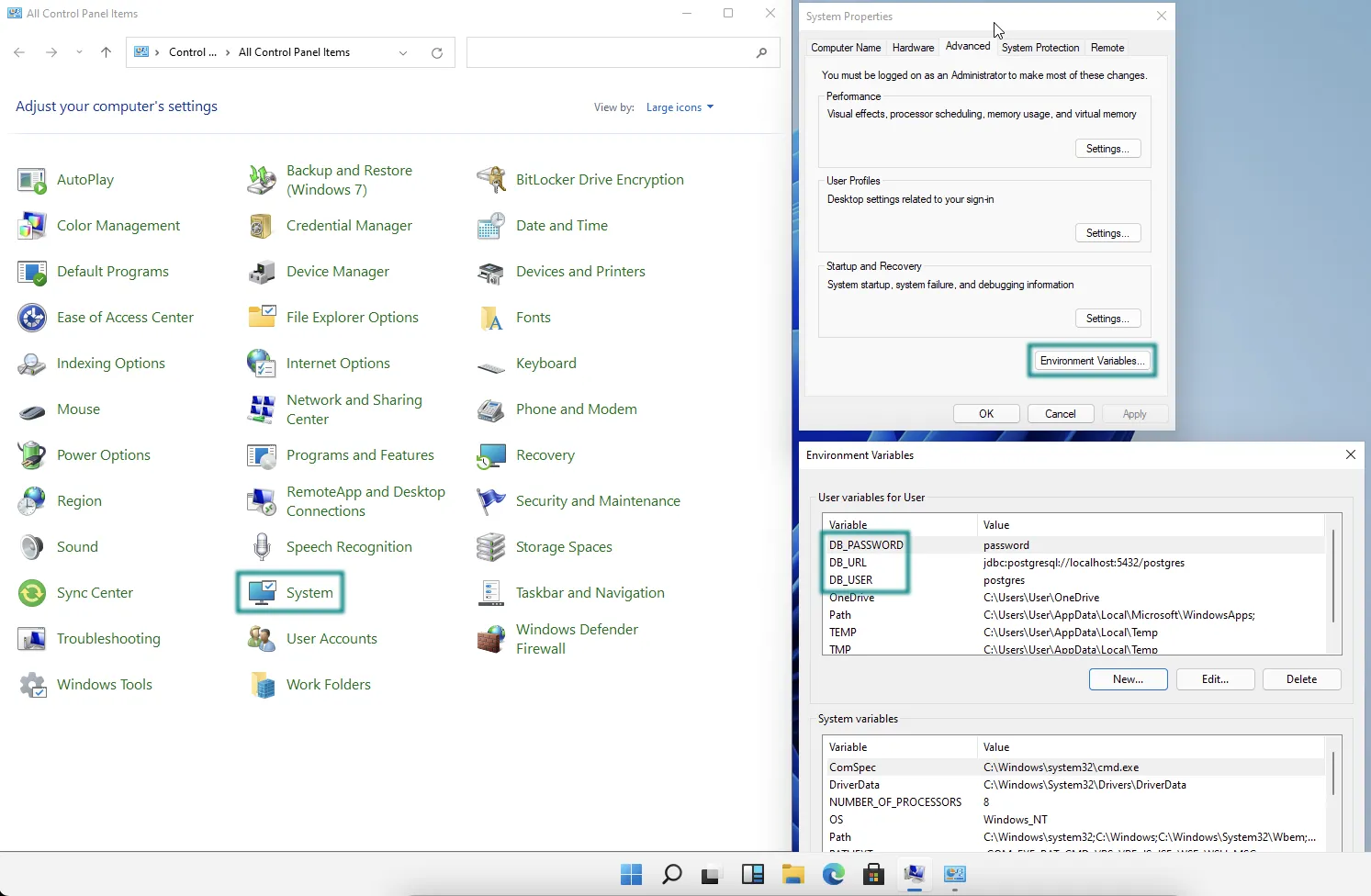Open BitLocker Drive Encryption
Screen dimensions: 1371x896
(x=600, y=179)
